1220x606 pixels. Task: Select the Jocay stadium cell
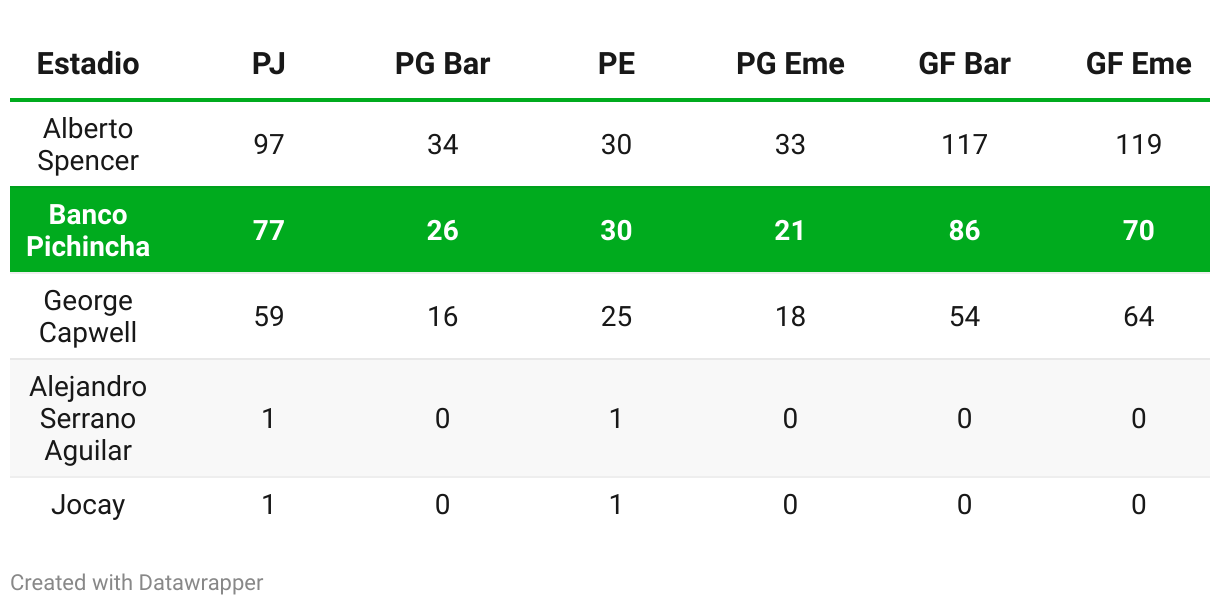(x=88, y=504)
